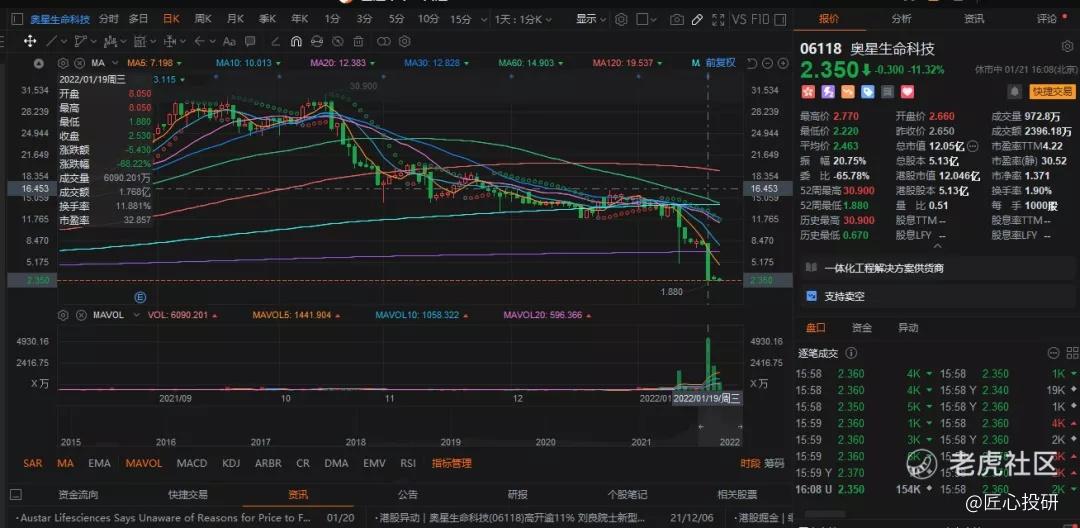Click the Hong Kong market flag icon
The width and height of the screenshot is (1080, 528).
pyautogui.click(x=808, y=92)
